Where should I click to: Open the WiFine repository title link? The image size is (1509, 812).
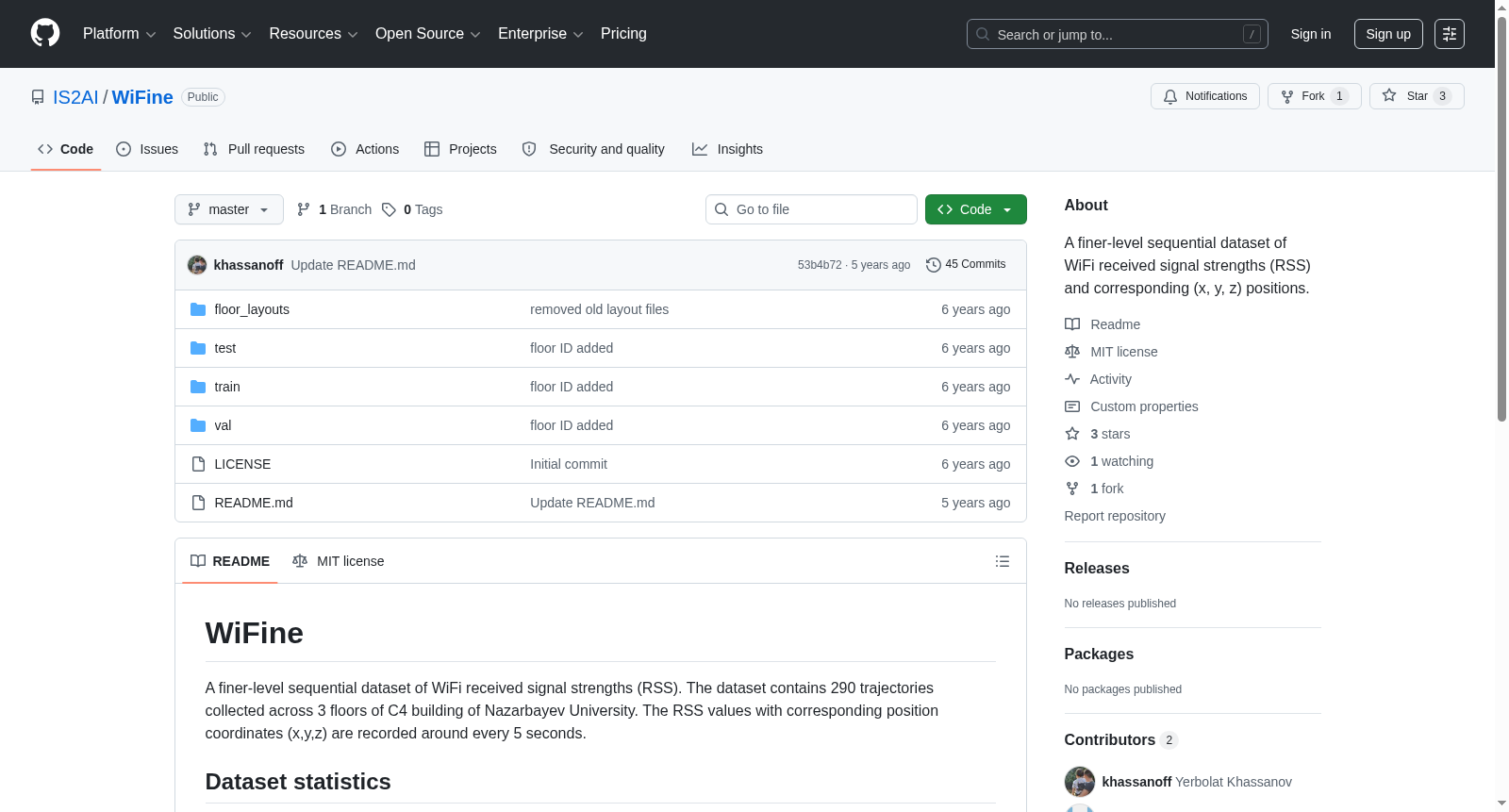pos(142,97)
